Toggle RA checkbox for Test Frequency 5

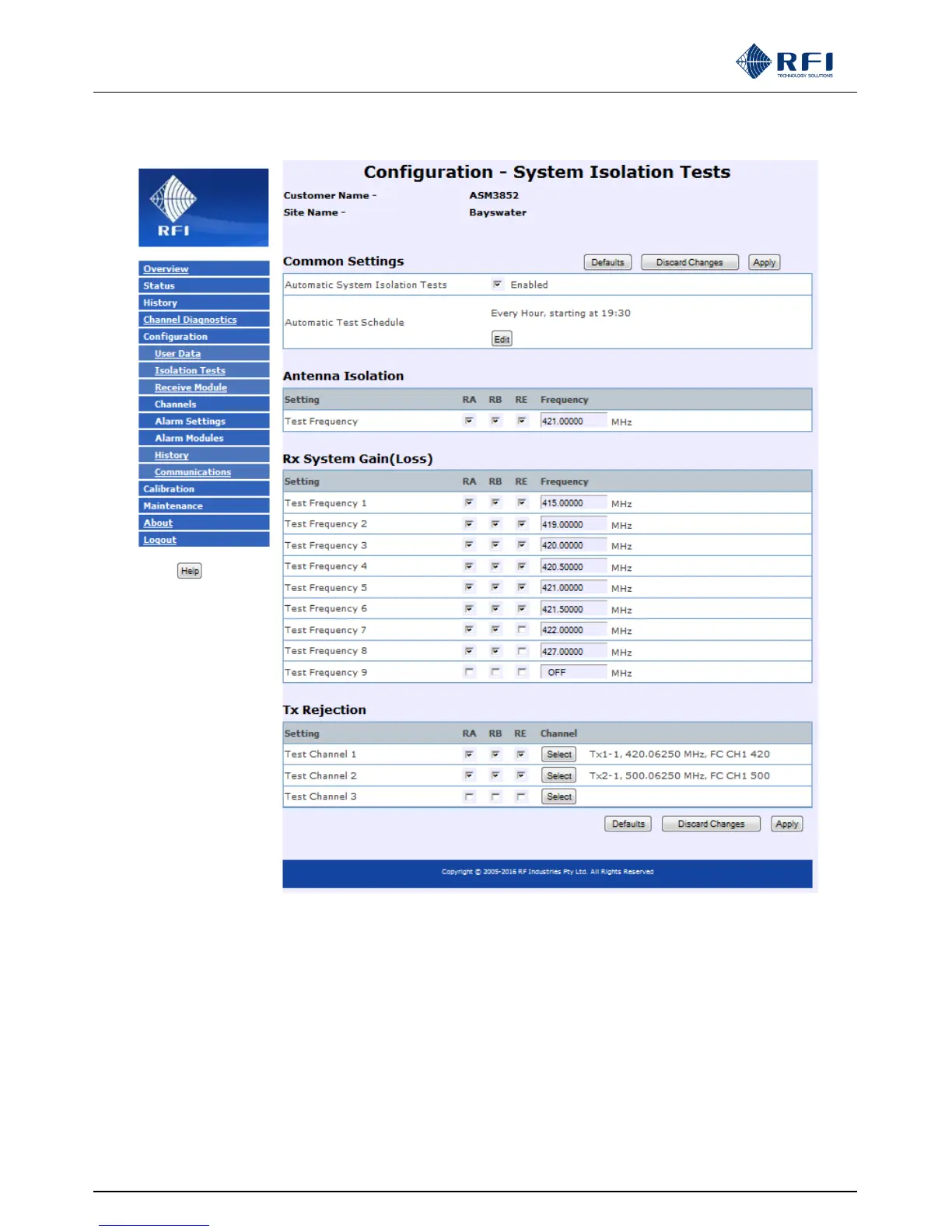click(x=469, y=587)
